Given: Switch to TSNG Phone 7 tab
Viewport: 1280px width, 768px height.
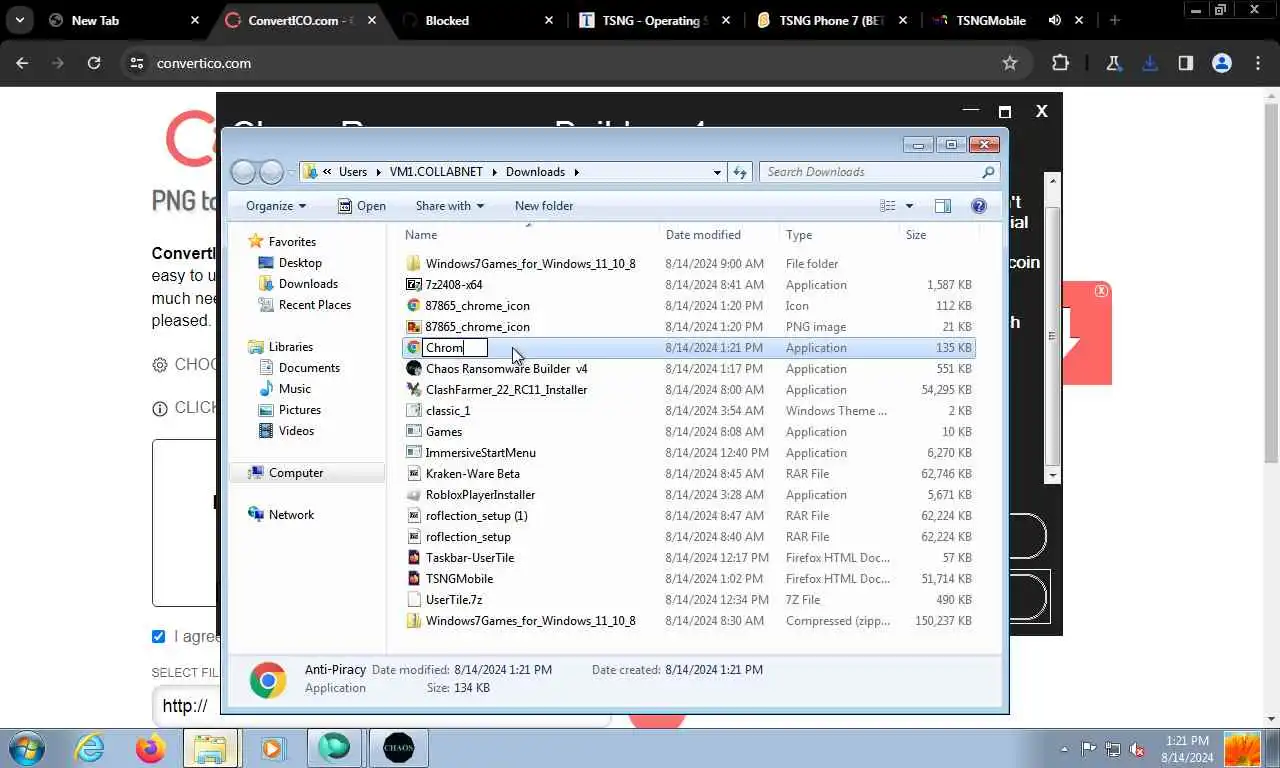Looking at the screenshot, I should pyautogui.click(x=830, y=20).
